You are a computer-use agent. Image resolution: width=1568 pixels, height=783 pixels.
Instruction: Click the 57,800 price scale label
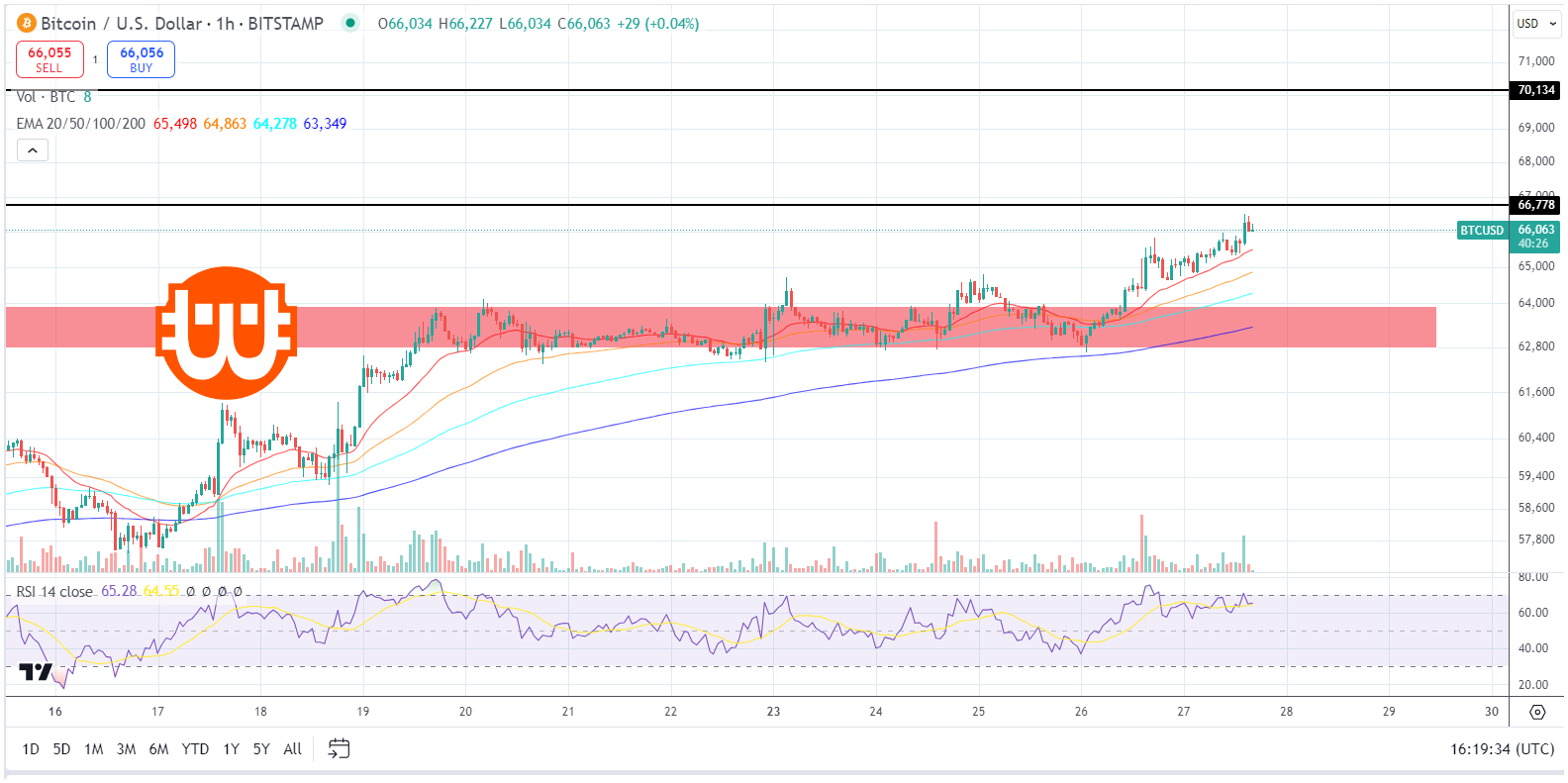[x=1536, y=539]
